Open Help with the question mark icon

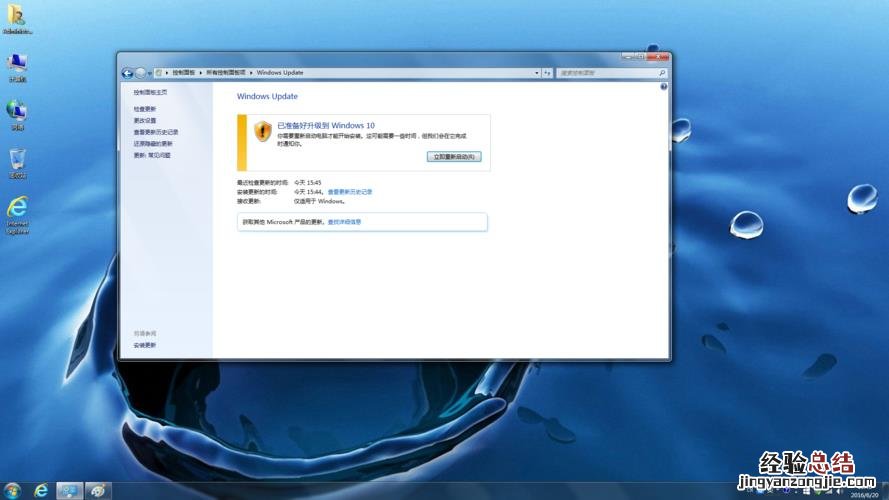[x=663, y=87]
